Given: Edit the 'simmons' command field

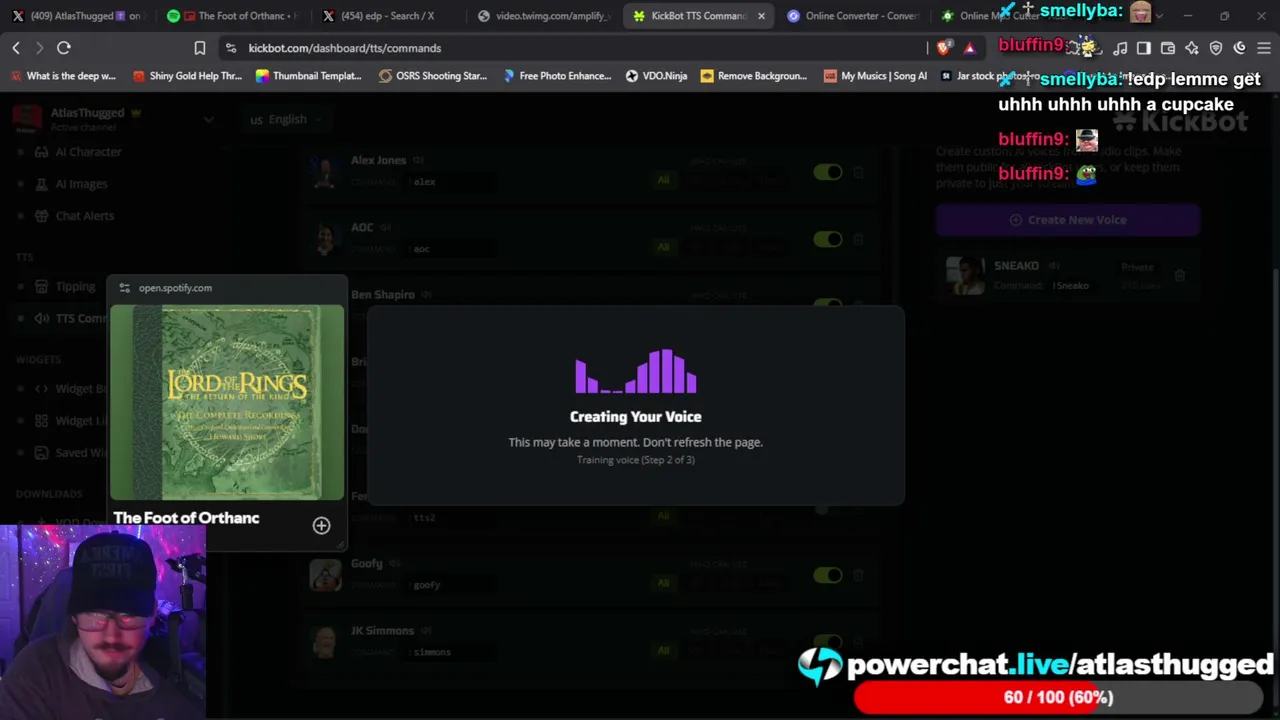Looking at the screenshot, I should coord(450,652).
